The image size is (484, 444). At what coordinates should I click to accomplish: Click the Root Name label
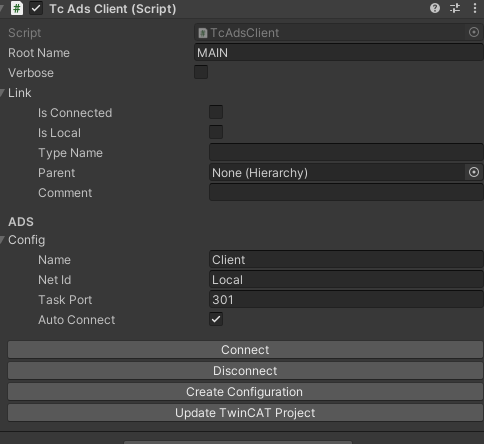[39, 53]
